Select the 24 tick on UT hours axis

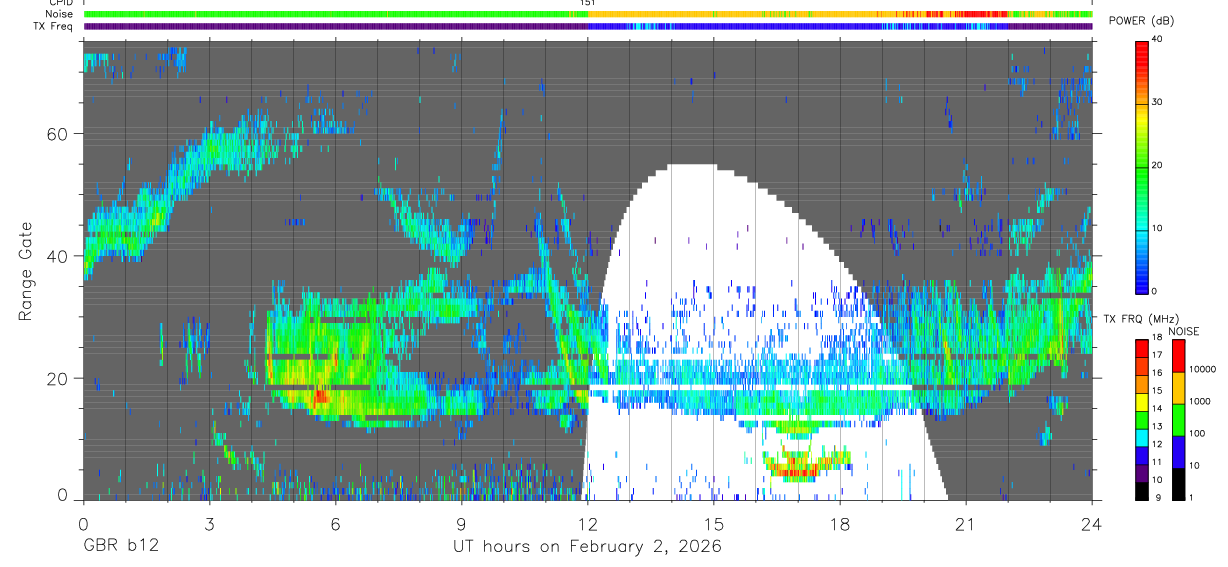1092,523
